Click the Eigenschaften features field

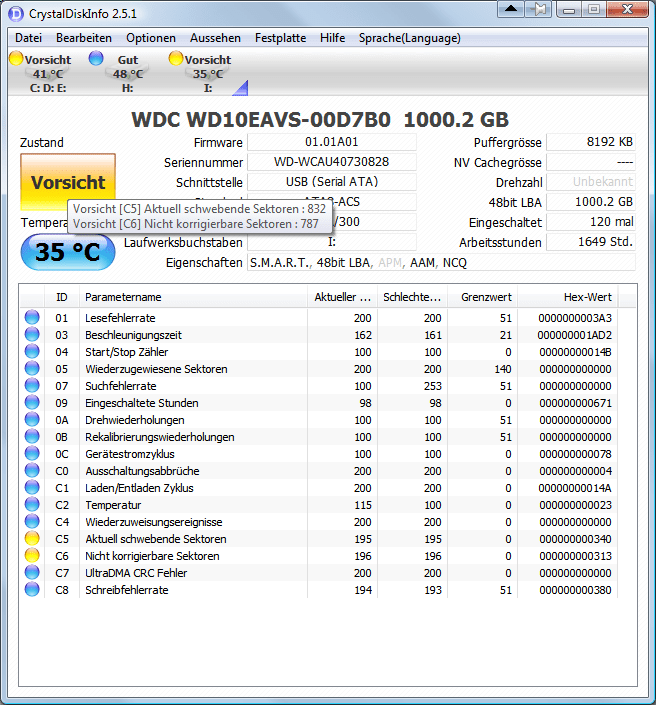click(441, 262)
